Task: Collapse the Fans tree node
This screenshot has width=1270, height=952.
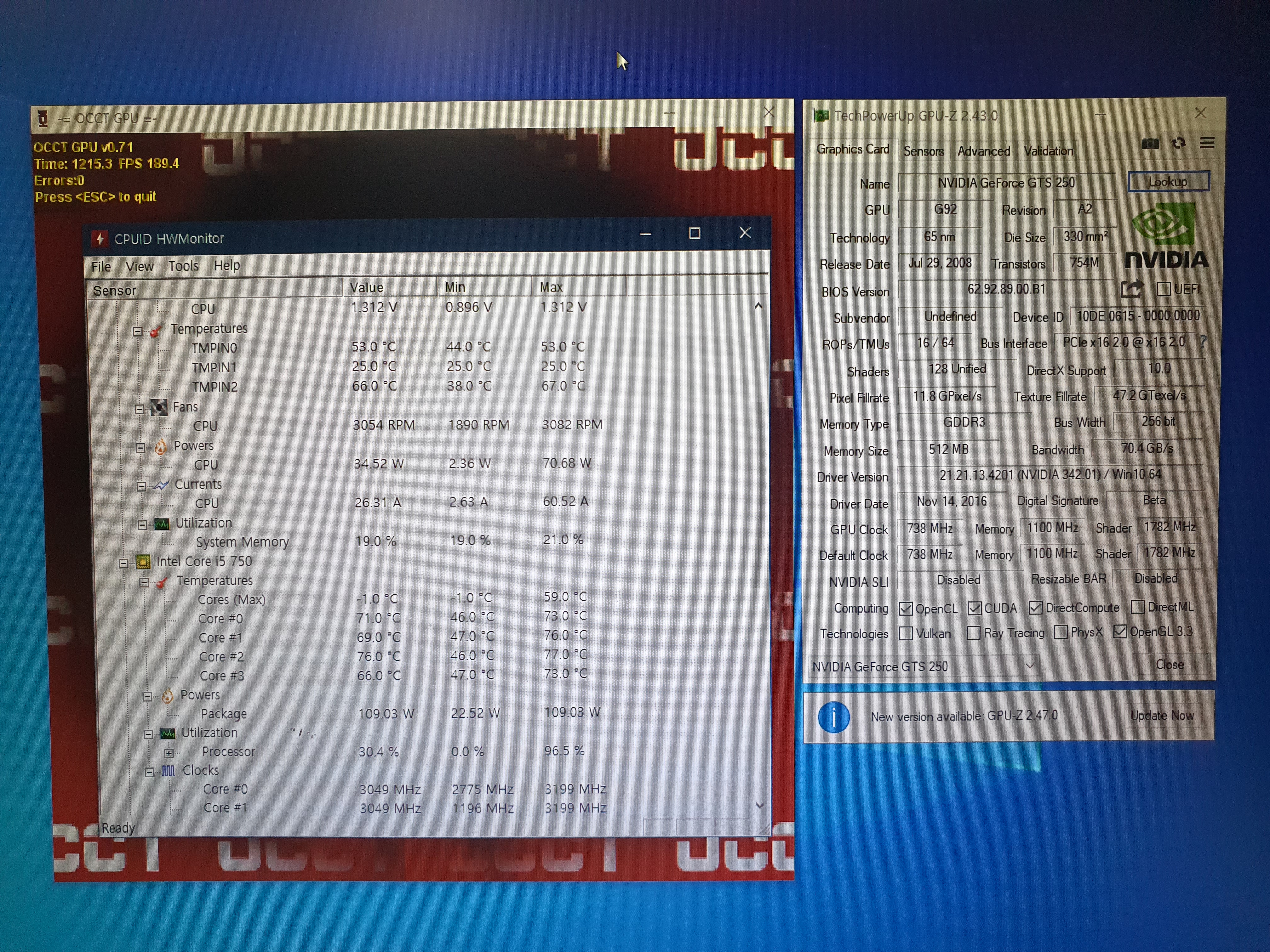Action: [x=139, y=409]
